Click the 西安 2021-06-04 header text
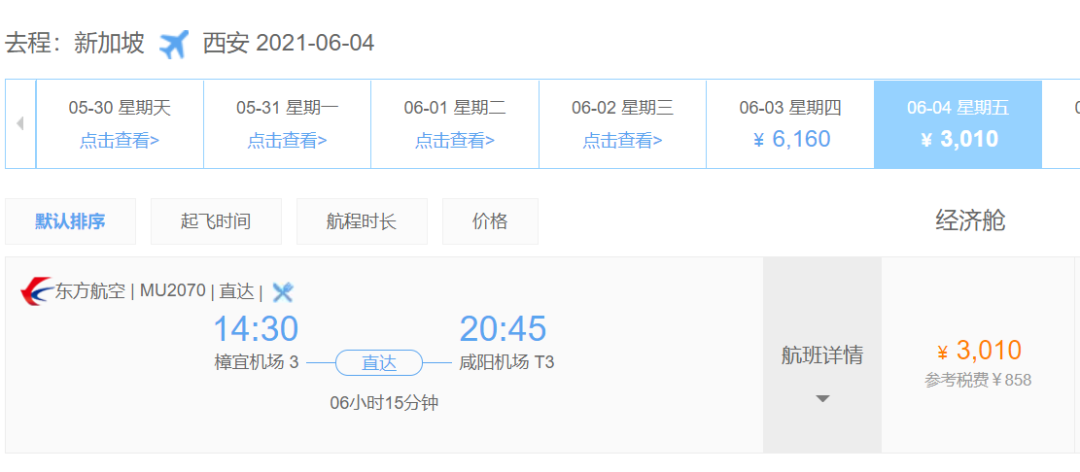 pos(289,44)
